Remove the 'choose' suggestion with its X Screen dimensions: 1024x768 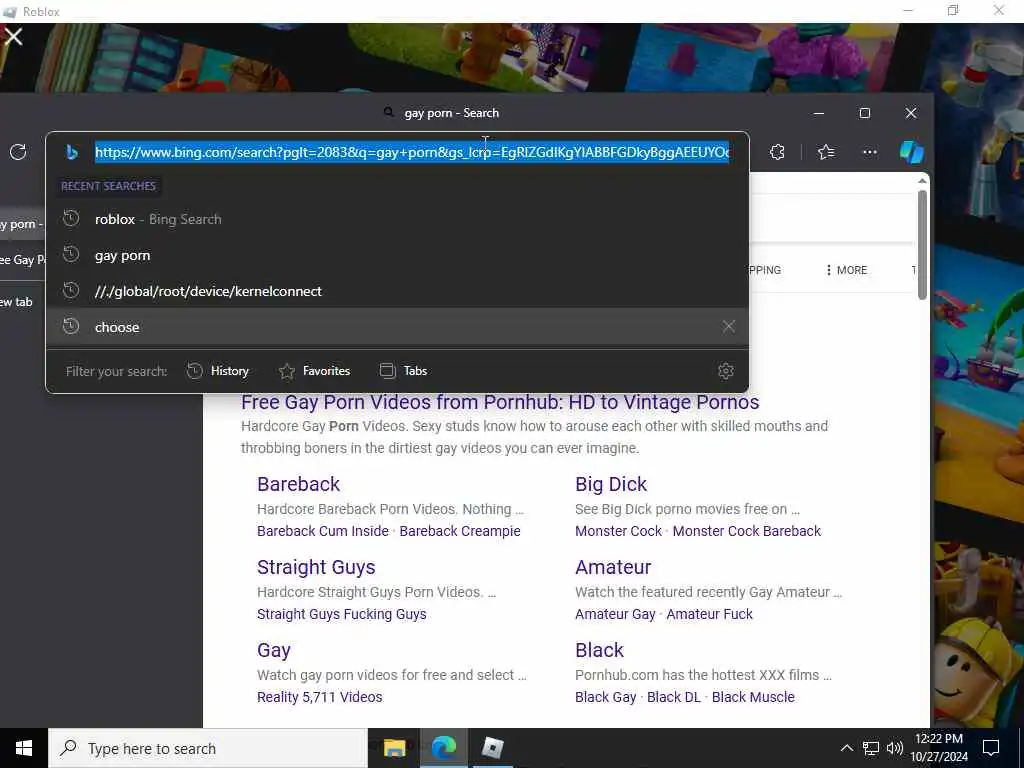click(x=729, y=327)
